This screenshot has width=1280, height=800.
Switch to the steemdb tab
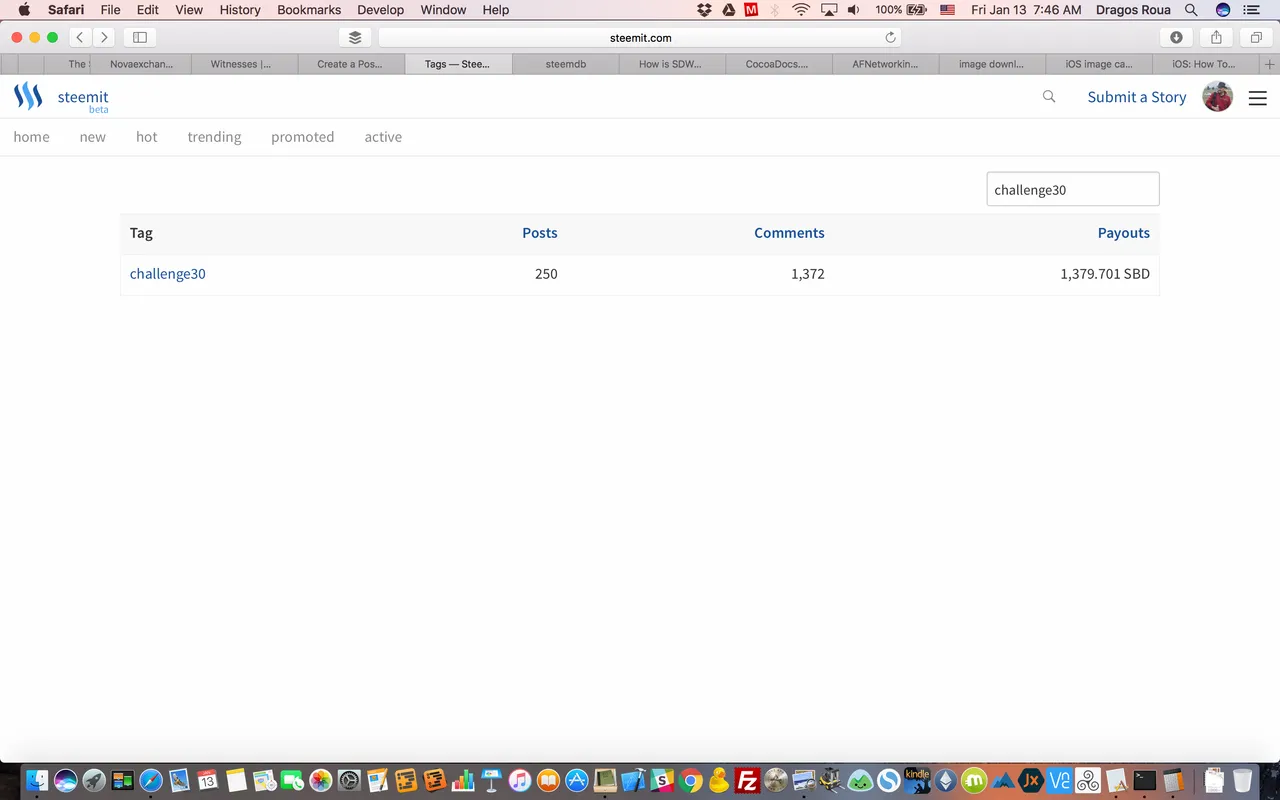point(566,64)
